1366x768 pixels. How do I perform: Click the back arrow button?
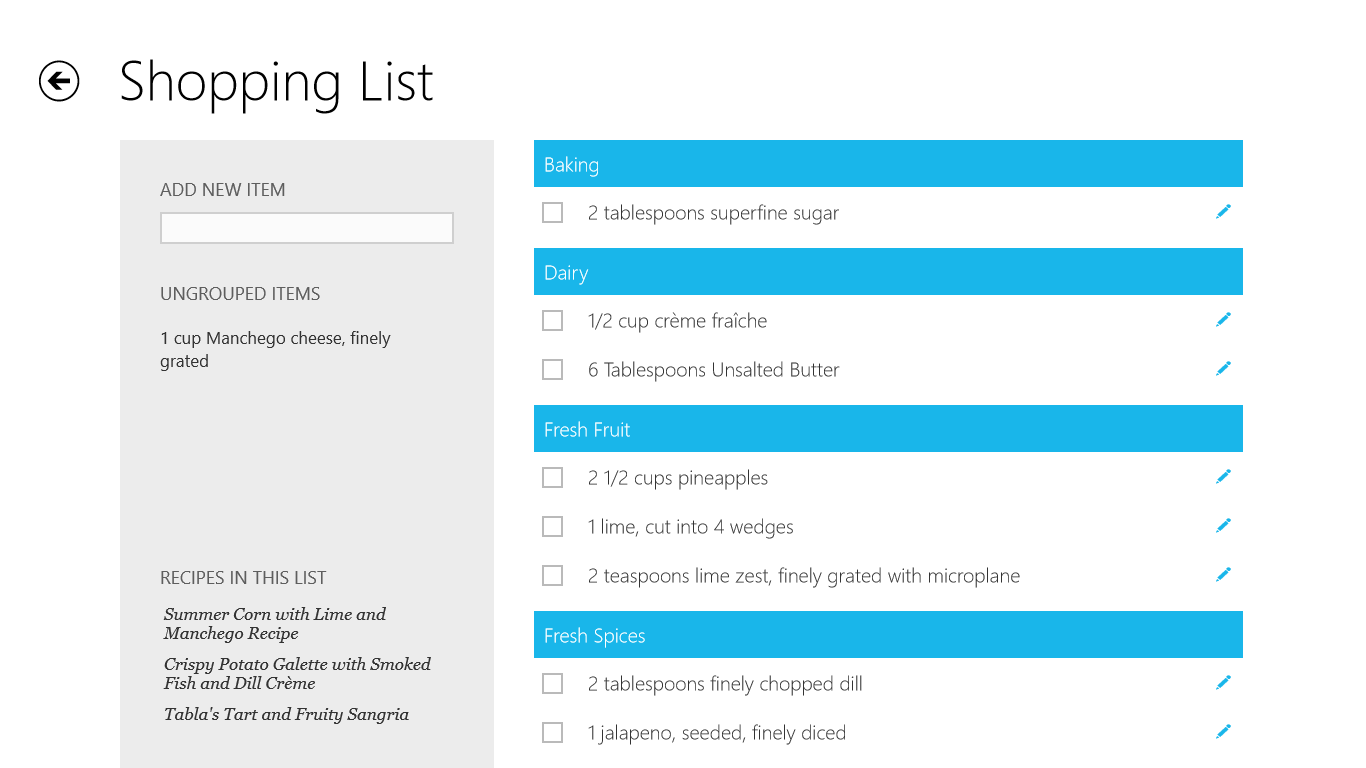(59, 81)
